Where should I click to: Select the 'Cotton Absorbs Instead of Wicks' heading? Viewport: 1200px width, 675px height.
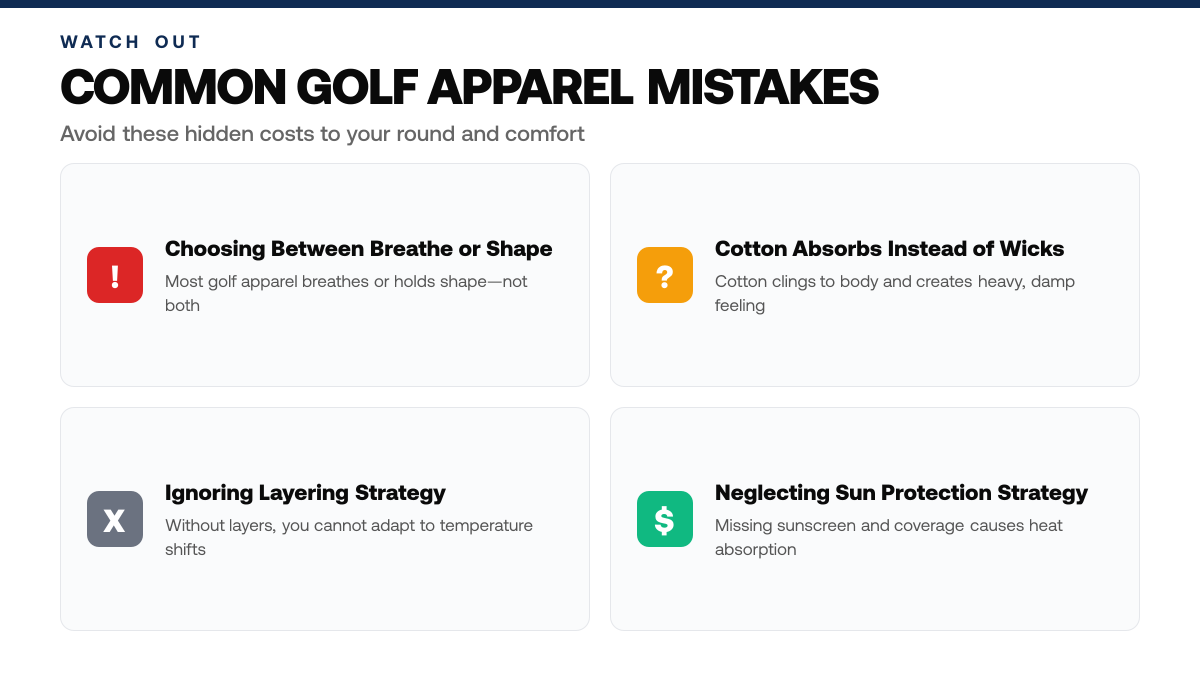click(x=889, y=249)
